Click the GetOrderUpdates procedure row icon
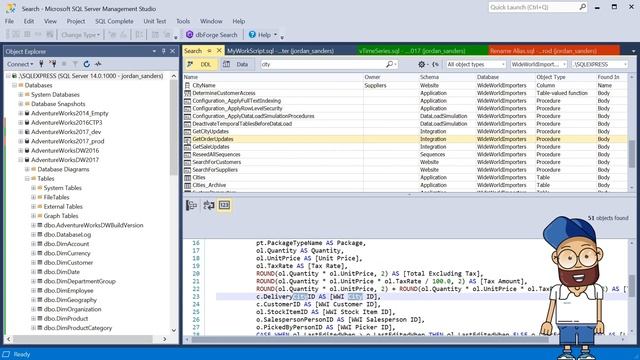The height and width of the screenshot is (360, 640). click(187, 139)
